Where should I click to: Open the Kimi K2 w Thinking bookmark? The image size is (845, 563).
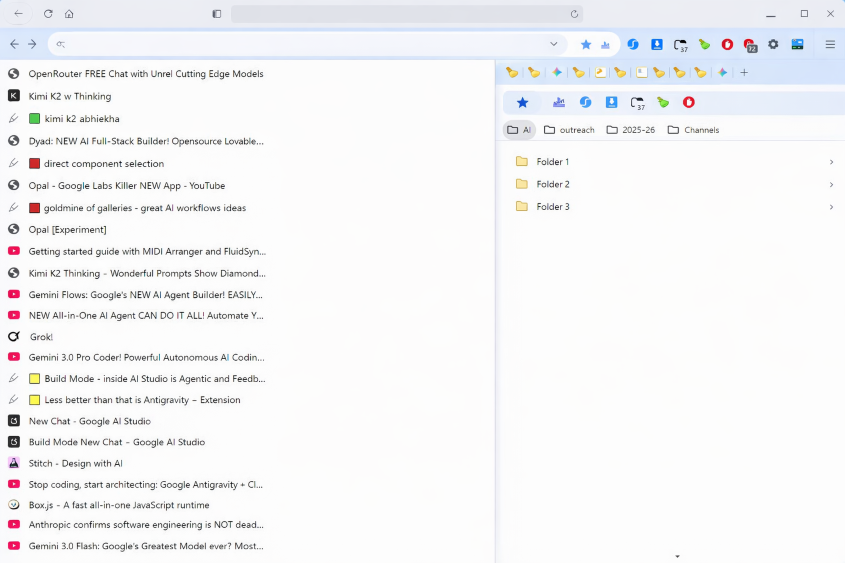pos(70,96)
